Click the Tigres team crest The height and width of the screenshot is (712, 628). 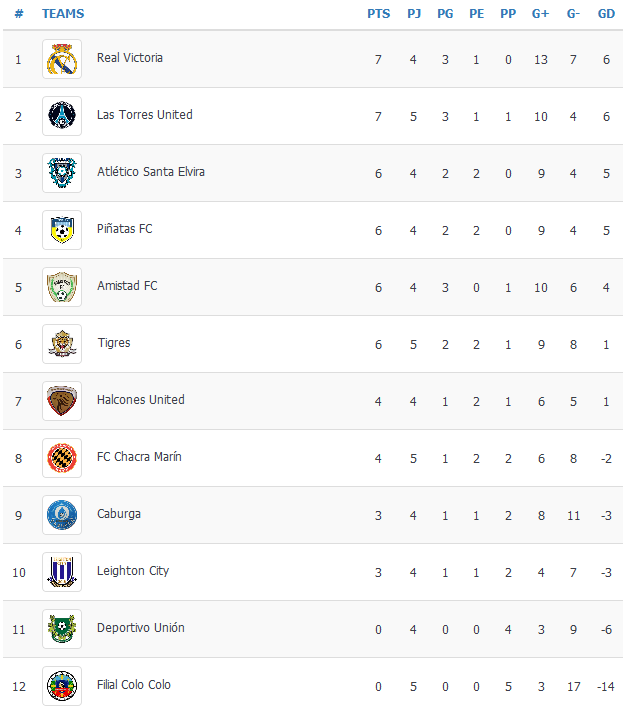(62, 344)
